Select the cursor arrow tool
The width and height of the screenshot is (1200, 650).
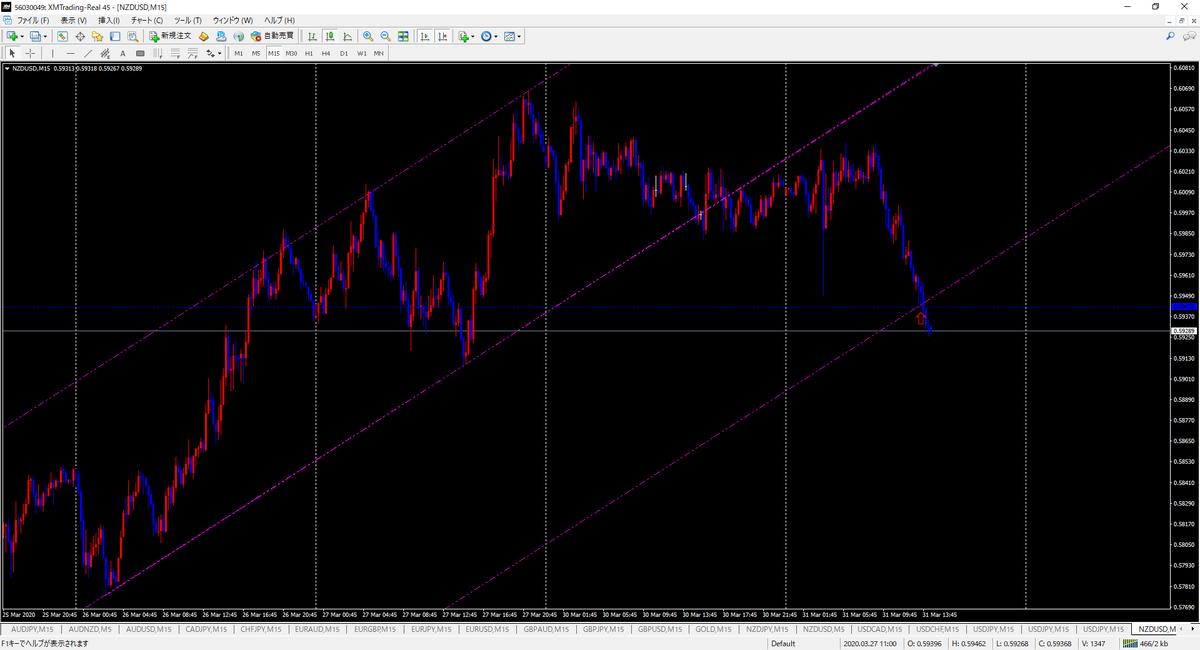point(12,53)
